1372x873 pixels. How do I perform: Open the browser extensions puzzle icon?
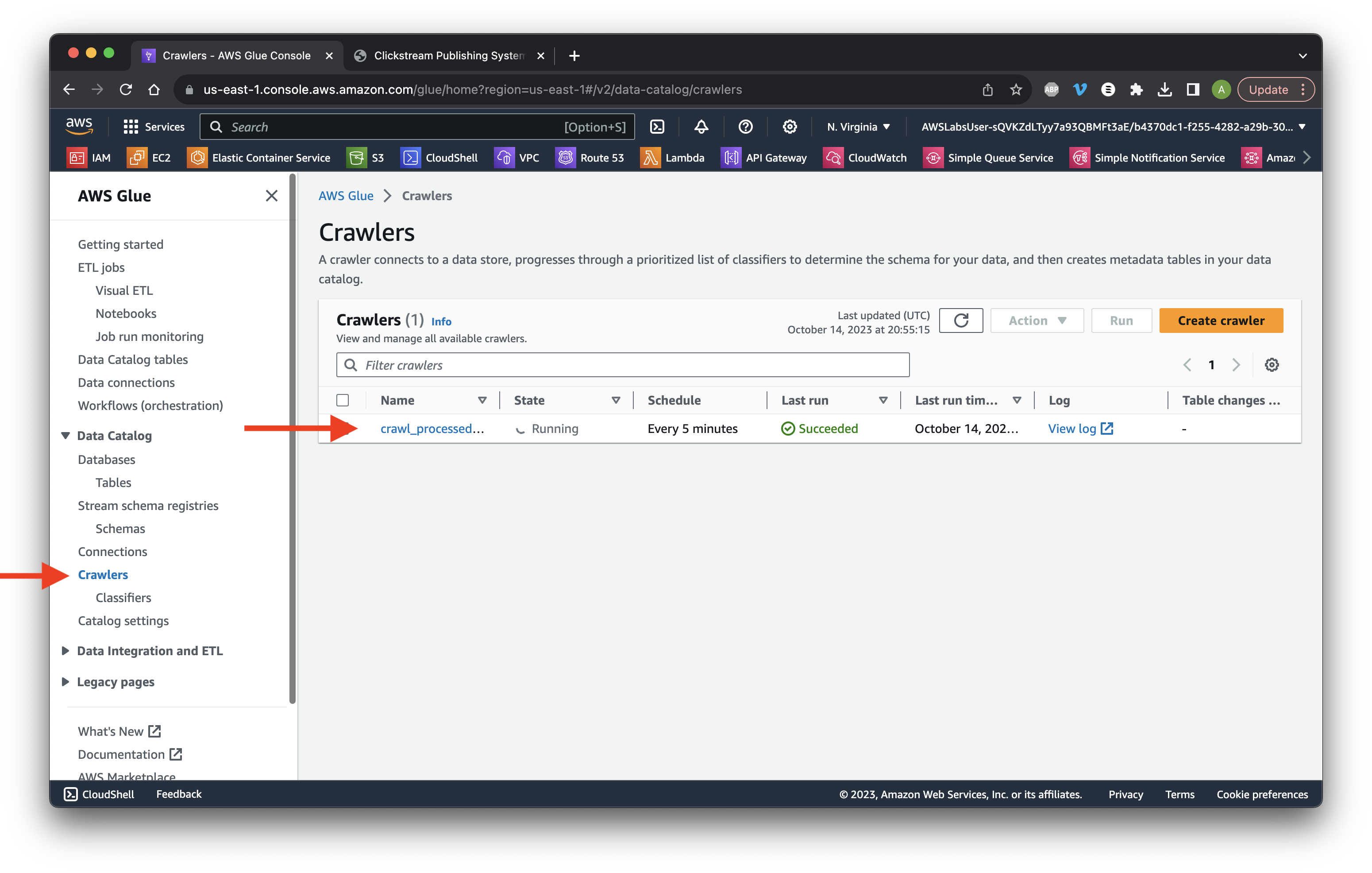[x=1136, y=89]
